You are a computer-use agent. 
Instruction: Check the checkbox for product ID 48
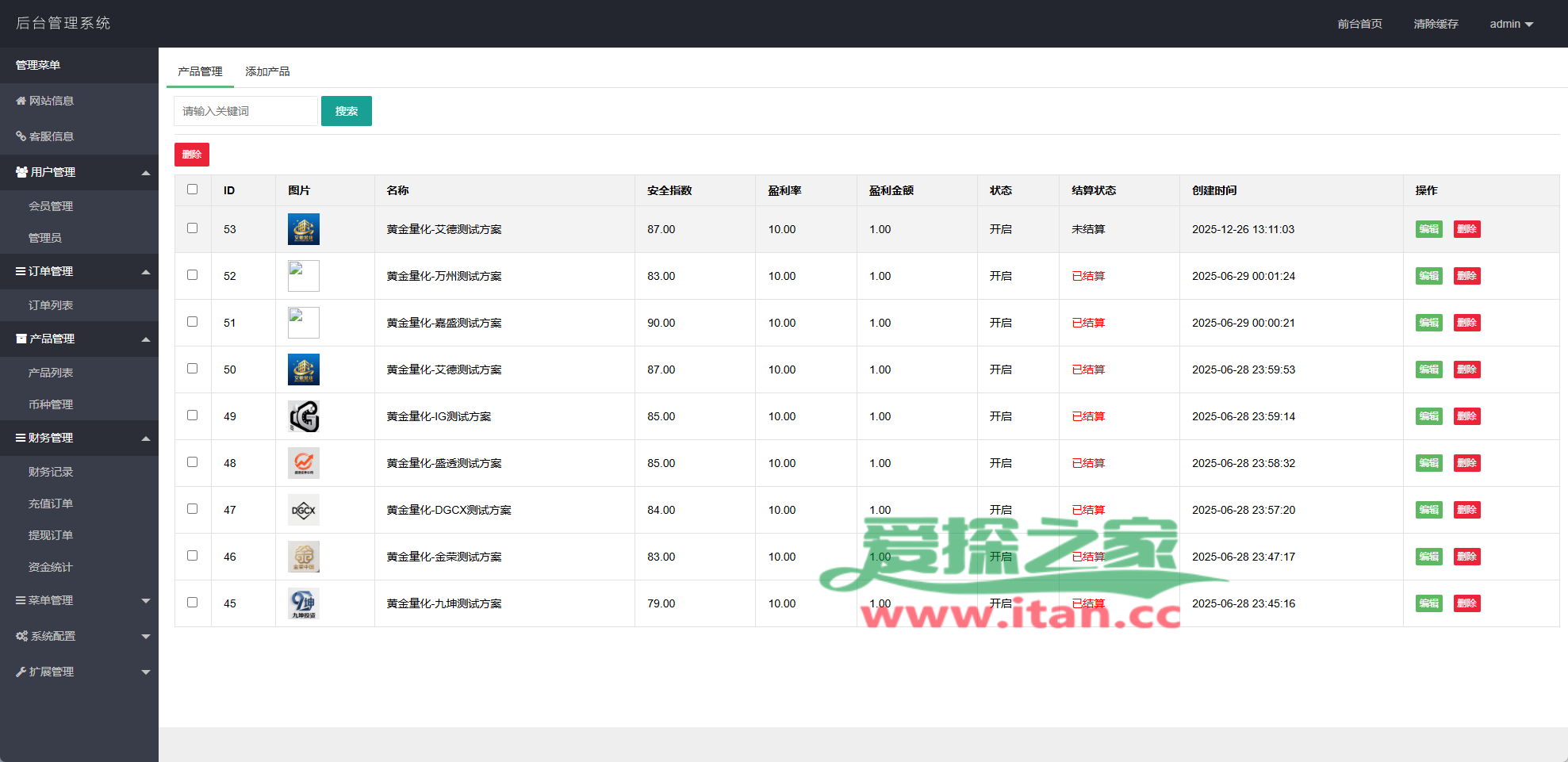(x=192, y=462)
